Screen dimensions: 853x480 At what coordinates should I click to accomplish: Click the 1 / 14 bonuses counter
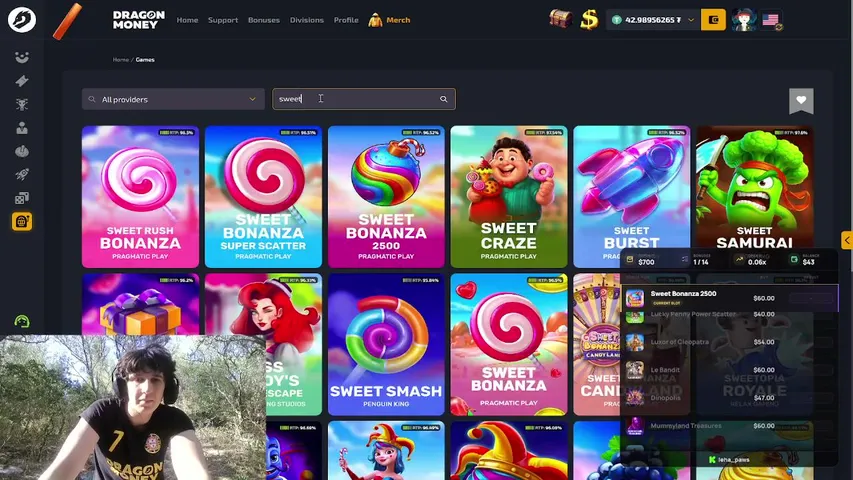tap(701, 260)
